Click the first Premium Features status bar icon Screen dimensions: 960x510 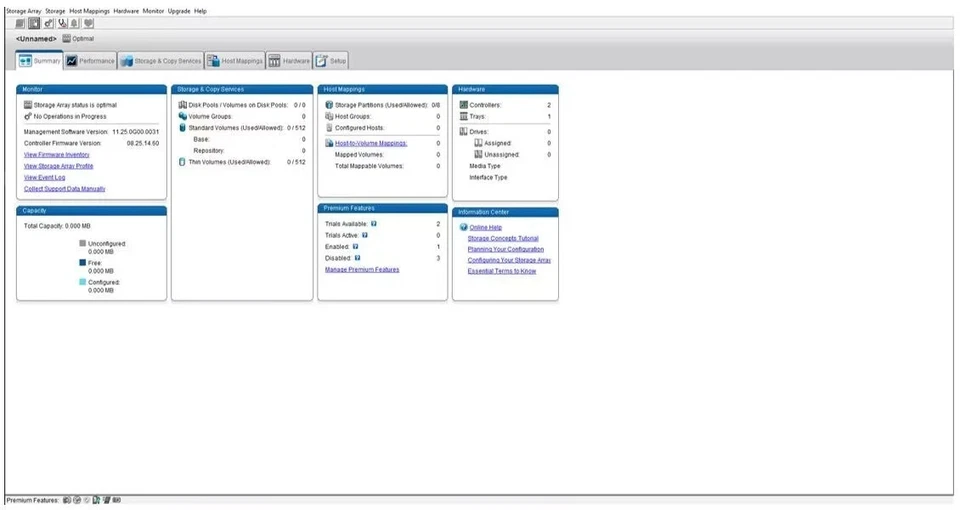click(67, 500)
